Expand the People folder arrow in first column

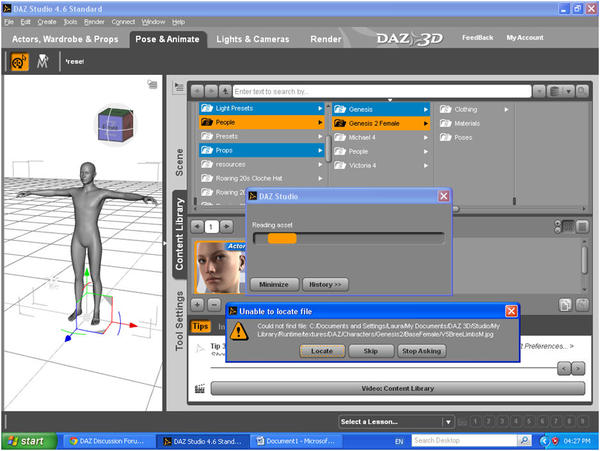click(x=320, y=122)
